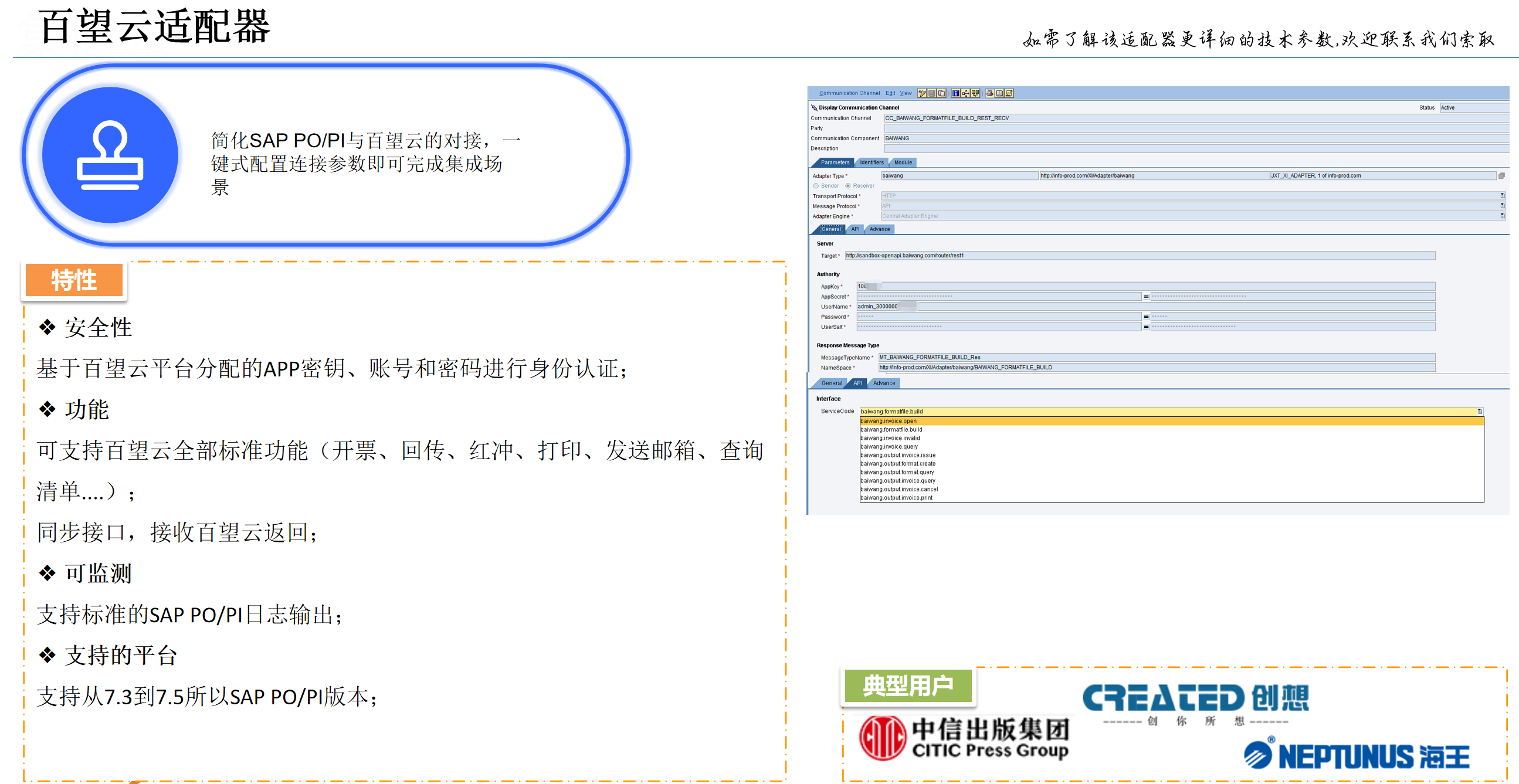Click the pencil display/edit switch toolbar icon
The image size is (1519, 784).
pyautogui.click(x=922, y=93)
